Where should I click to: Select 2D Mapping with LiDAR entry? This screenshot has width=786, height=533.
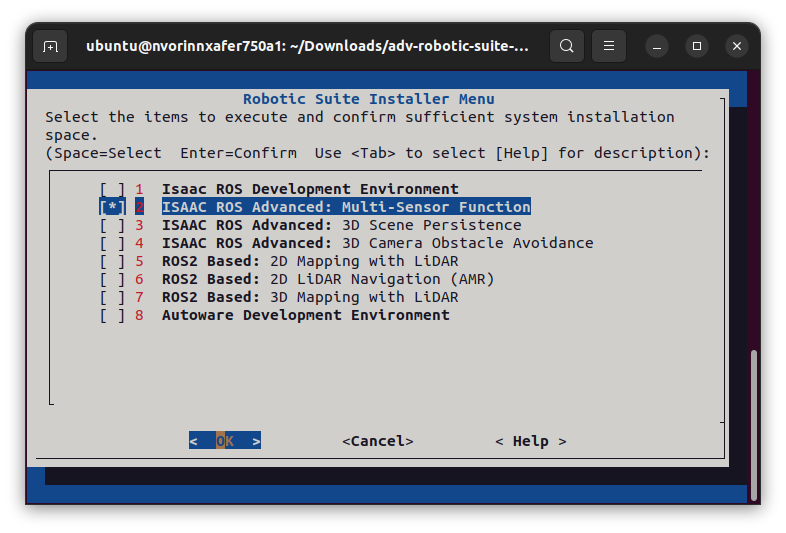(310, 261)
